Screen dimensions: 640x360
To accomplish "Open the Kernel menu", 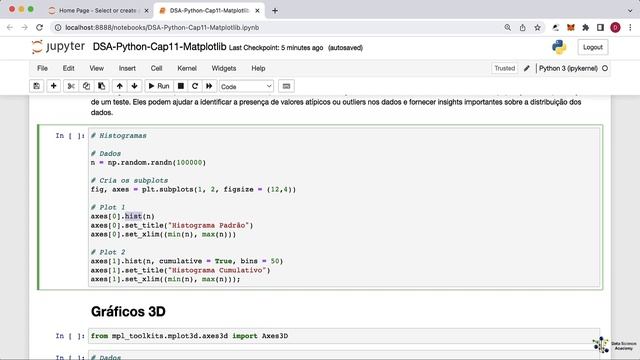I will [x=187, y=68].
